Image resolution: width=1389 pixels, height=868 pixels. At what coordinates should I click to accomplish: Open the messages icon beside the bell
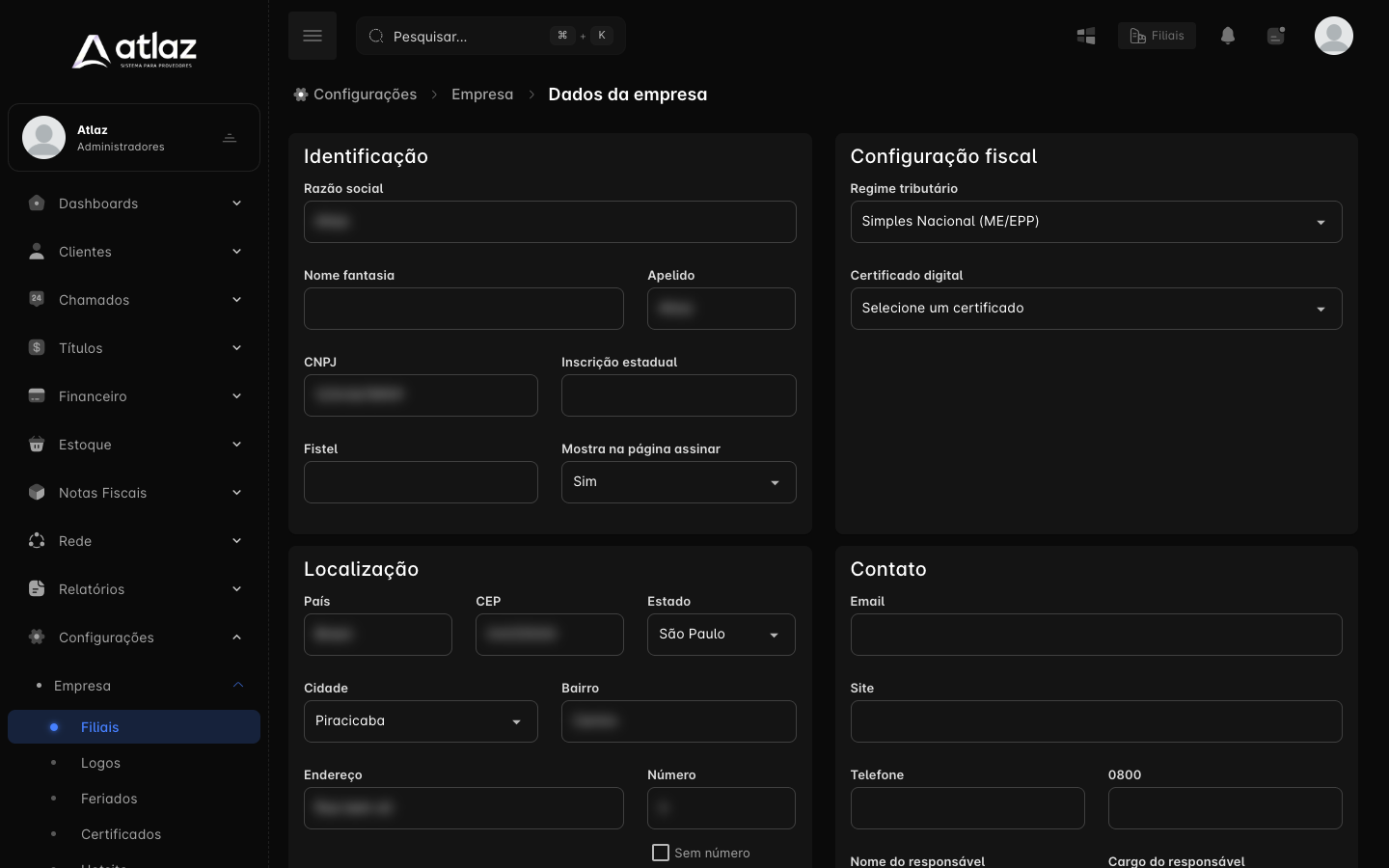(1275, 36)
